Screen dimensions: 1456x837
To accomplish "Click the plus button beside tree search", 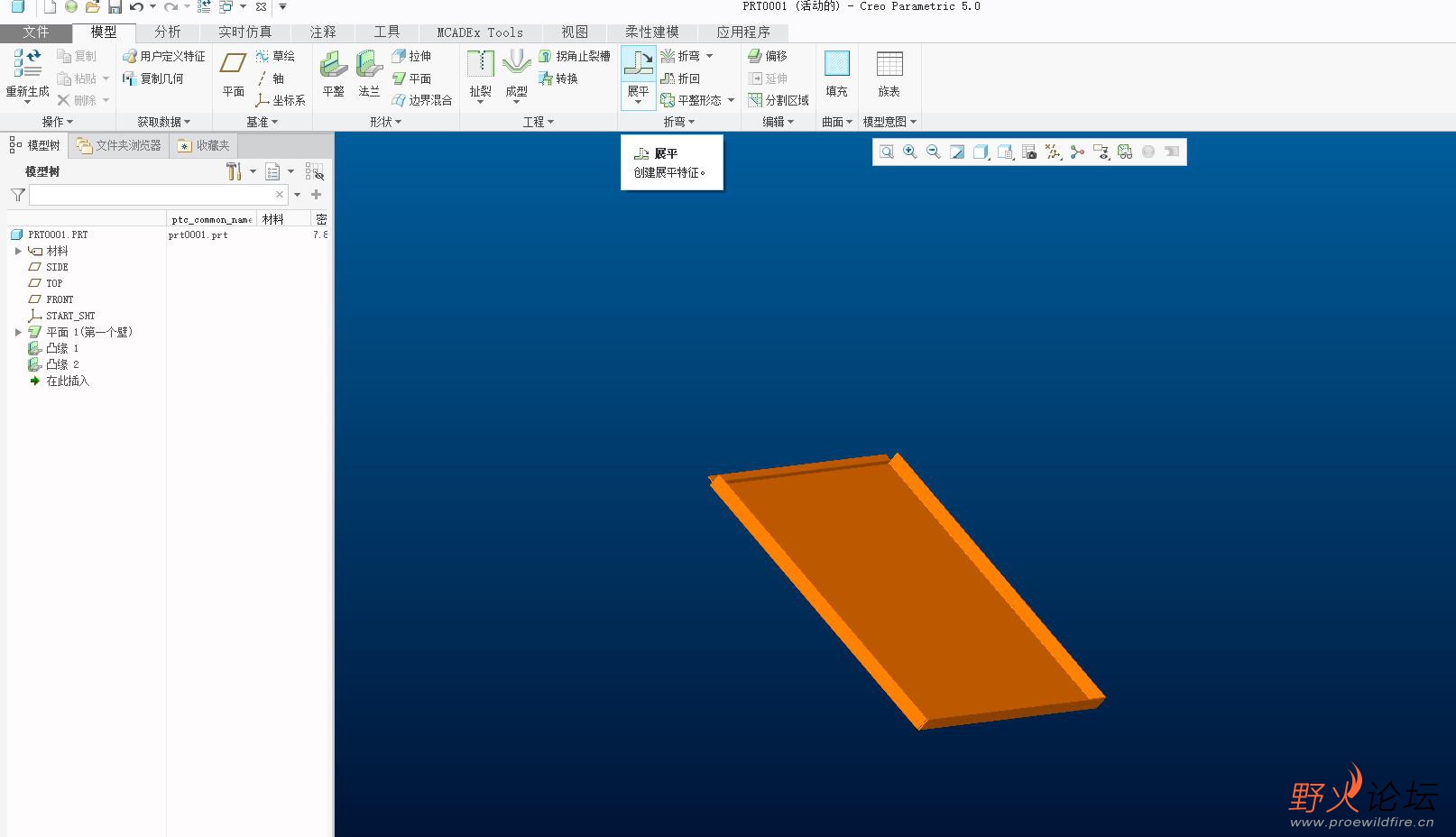I will coord(317,195).
